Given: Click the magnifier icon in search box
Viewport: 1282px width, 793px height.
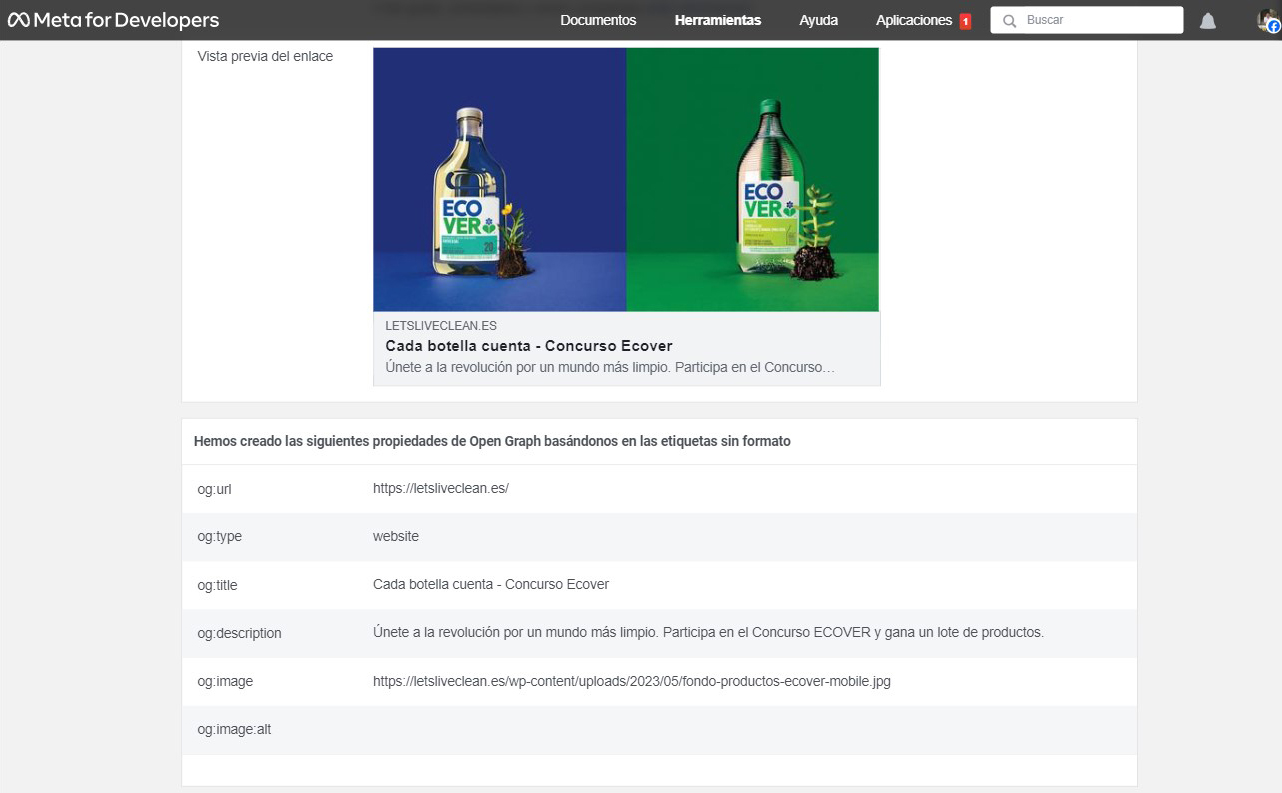Looking at the screenshot, I should point(1010,20).
